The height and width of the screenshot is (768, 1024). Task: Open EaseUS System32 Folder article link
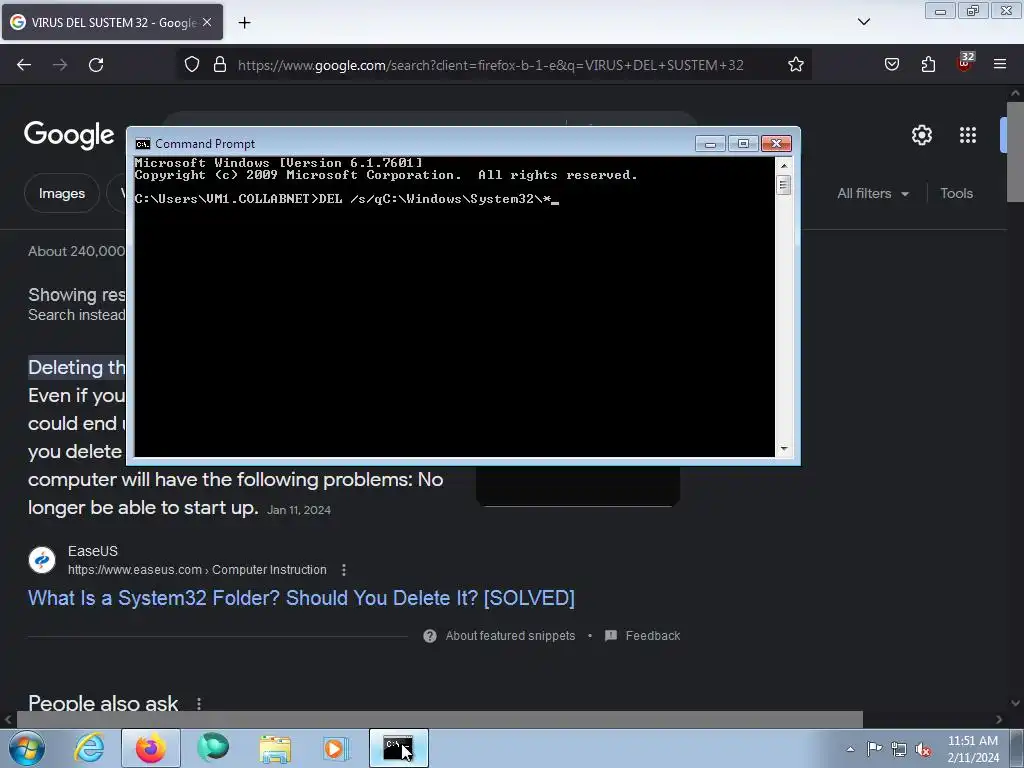301,598
